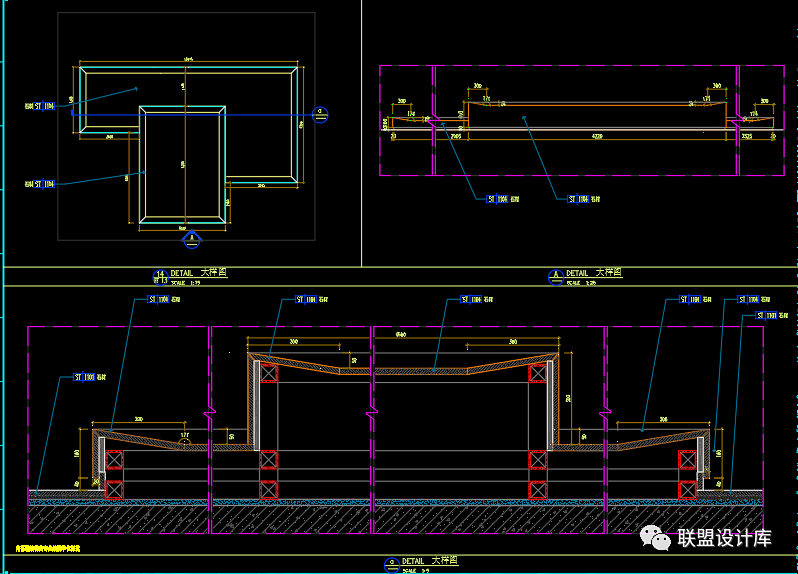
Task: Select the 联盟设计库 watermark text
Action: coord(724,538)
